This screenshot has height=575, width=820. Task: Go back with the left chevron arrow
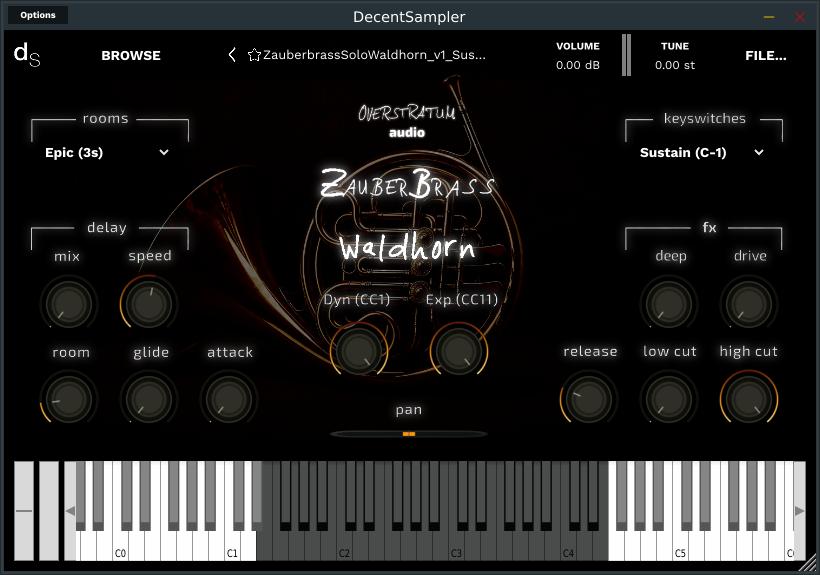click(232, 55)
